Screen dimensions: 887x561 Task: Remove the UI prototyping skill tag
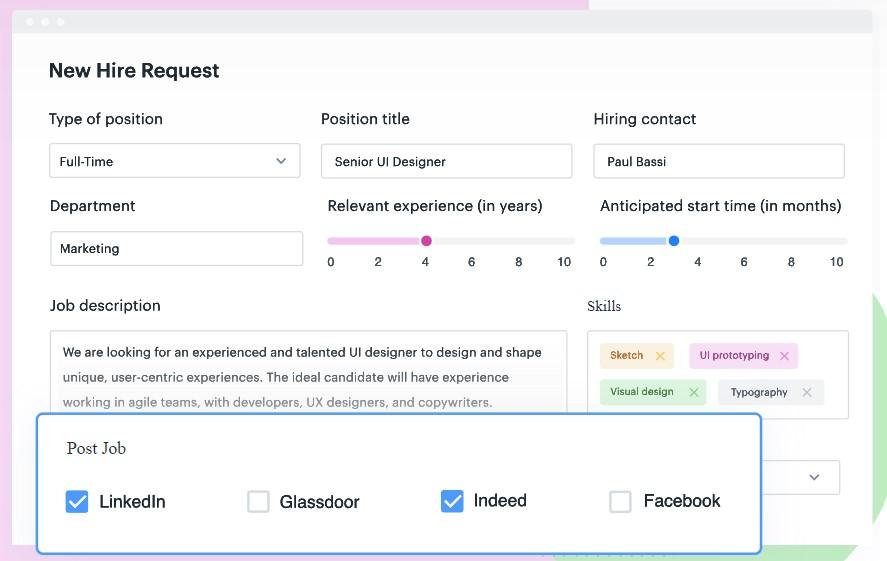[x=784, y=356]
